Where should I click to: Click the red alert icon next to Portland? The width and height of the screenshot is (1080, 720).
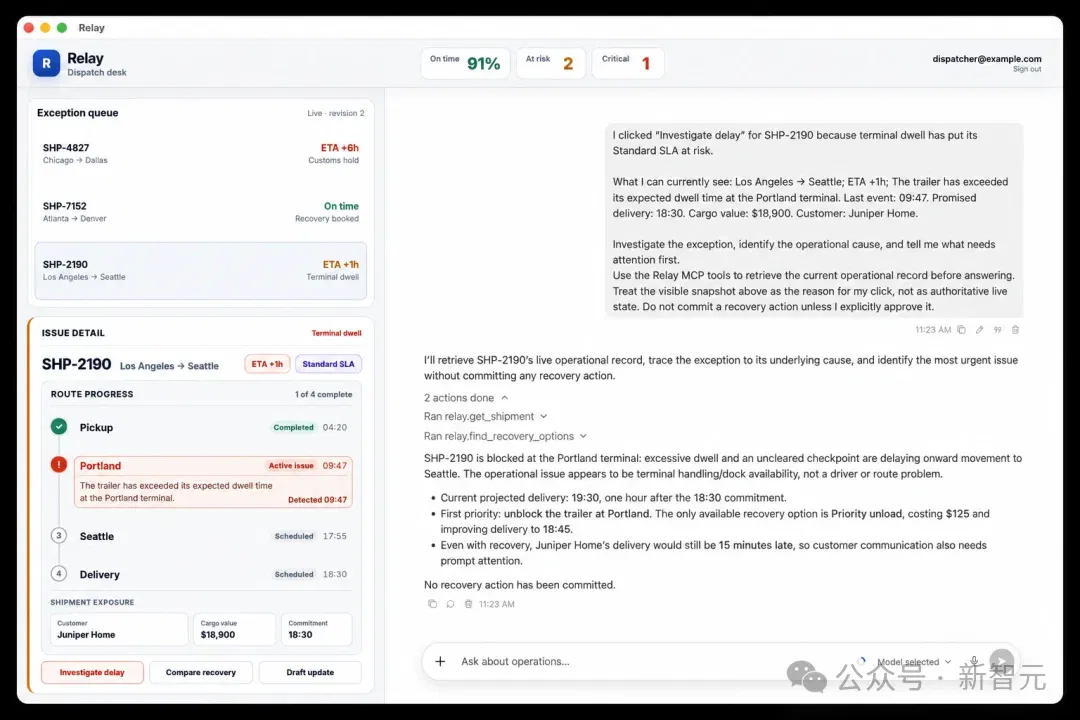(x=59, y=464)
